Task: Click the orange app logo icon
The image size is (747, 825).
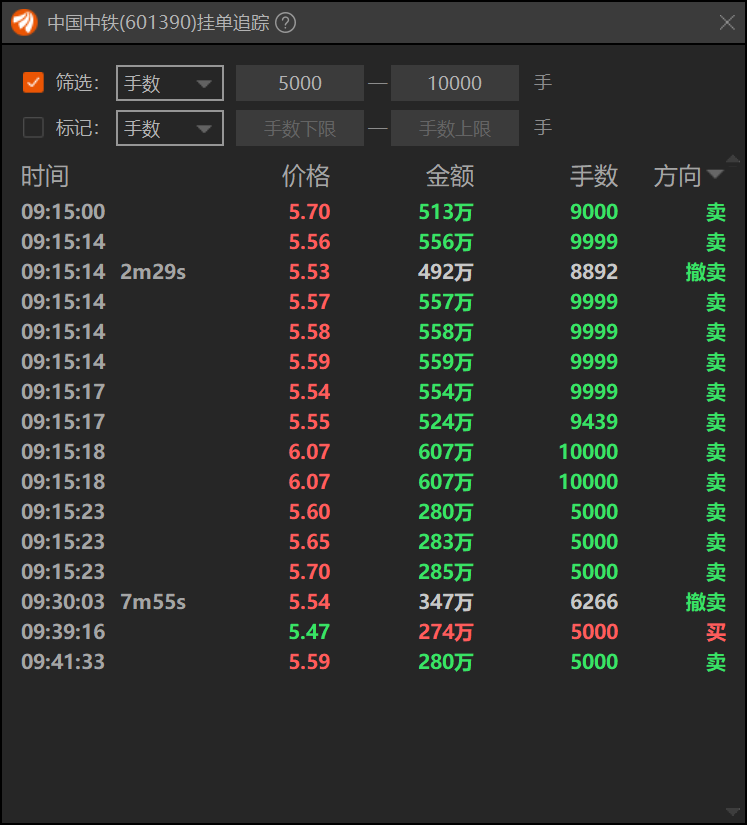Action: point(24,22)
